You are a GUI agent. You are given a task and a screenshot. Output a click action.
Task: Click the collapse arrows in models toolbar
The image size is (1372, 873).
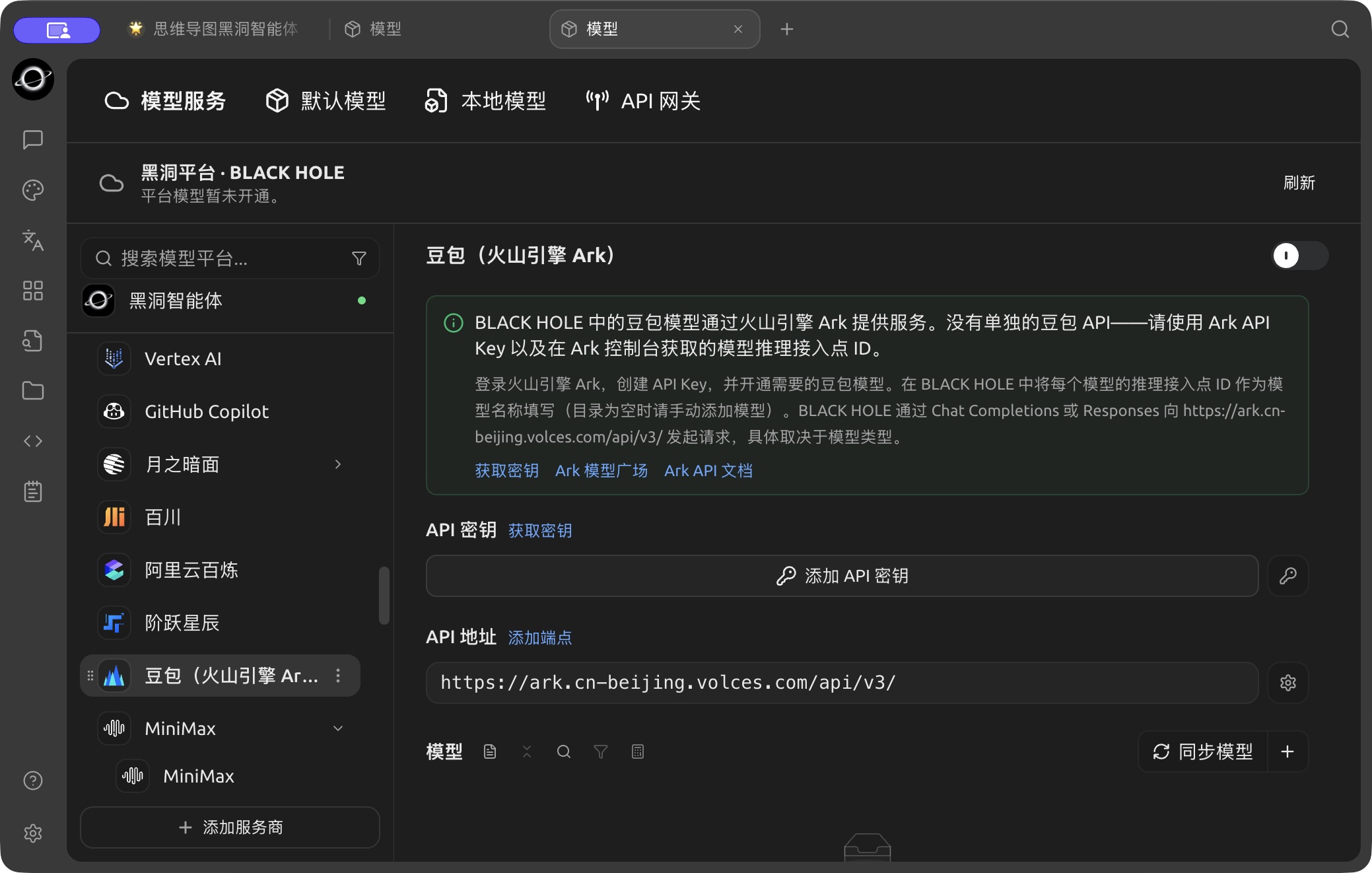pyautogui.click(x=527, y=751)
